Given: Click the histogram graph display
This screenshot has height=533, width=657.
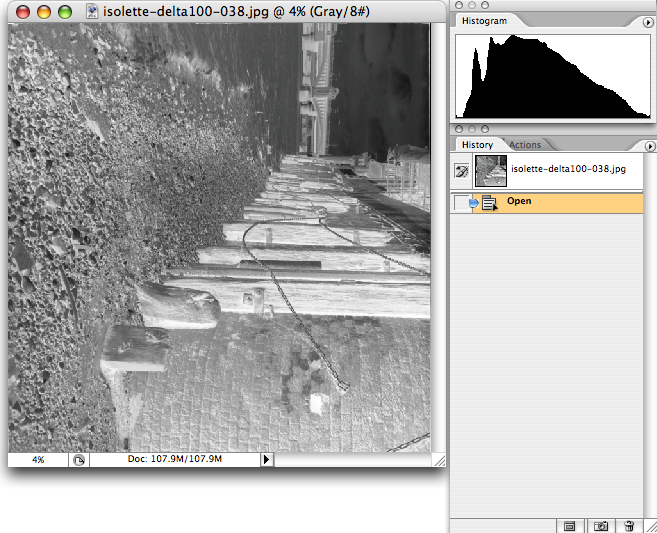Looking at the screenshot, I should (x=553, y=76).
